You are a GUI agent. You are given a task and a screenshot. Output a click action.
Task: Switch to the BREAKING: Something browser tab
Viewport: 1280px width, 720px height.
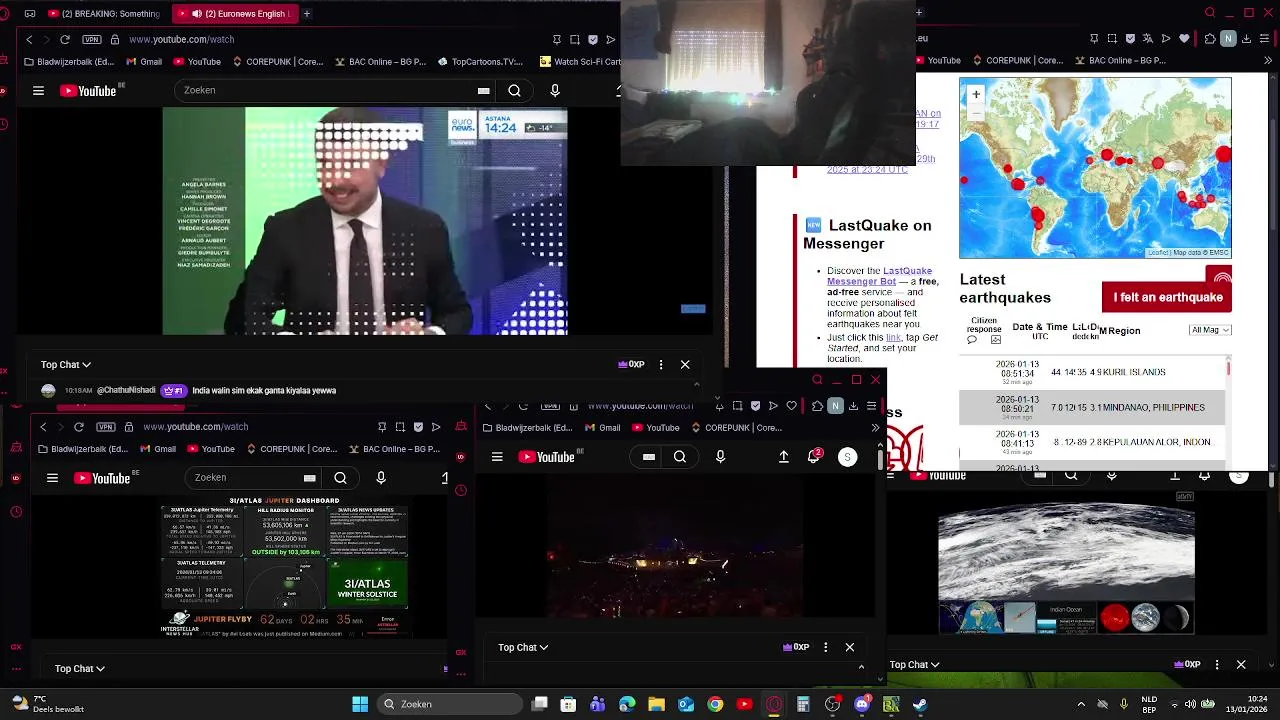(x=103, y=14)
